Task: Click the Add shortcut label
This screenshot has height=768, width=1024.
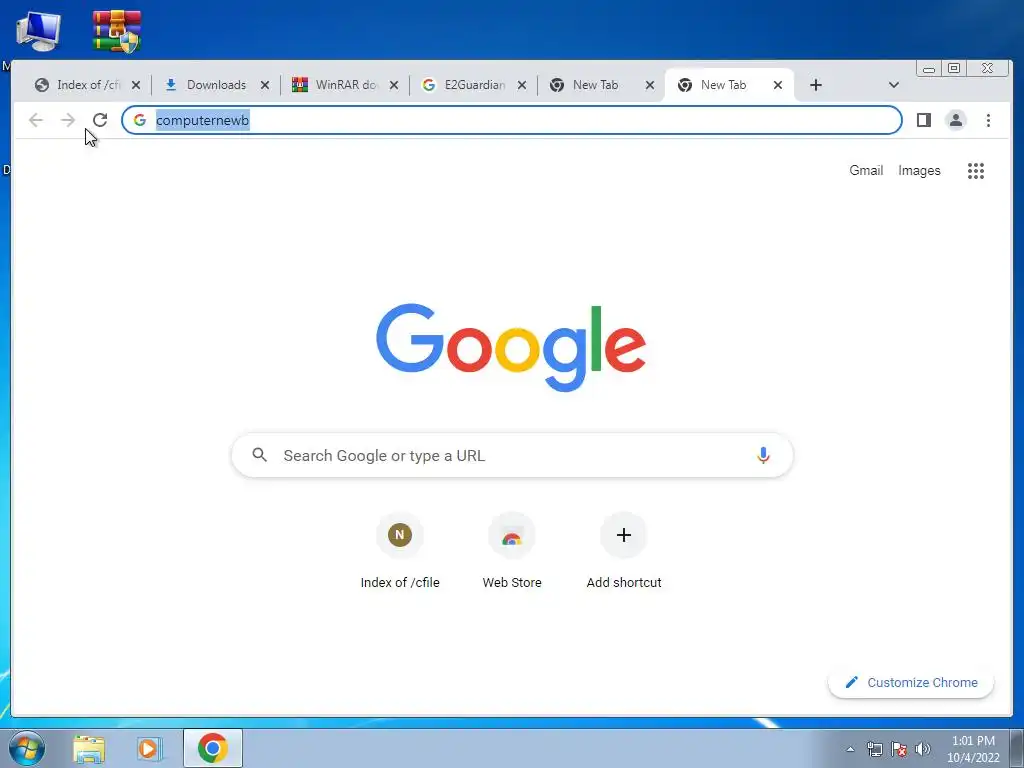Action: pos(624,583)
